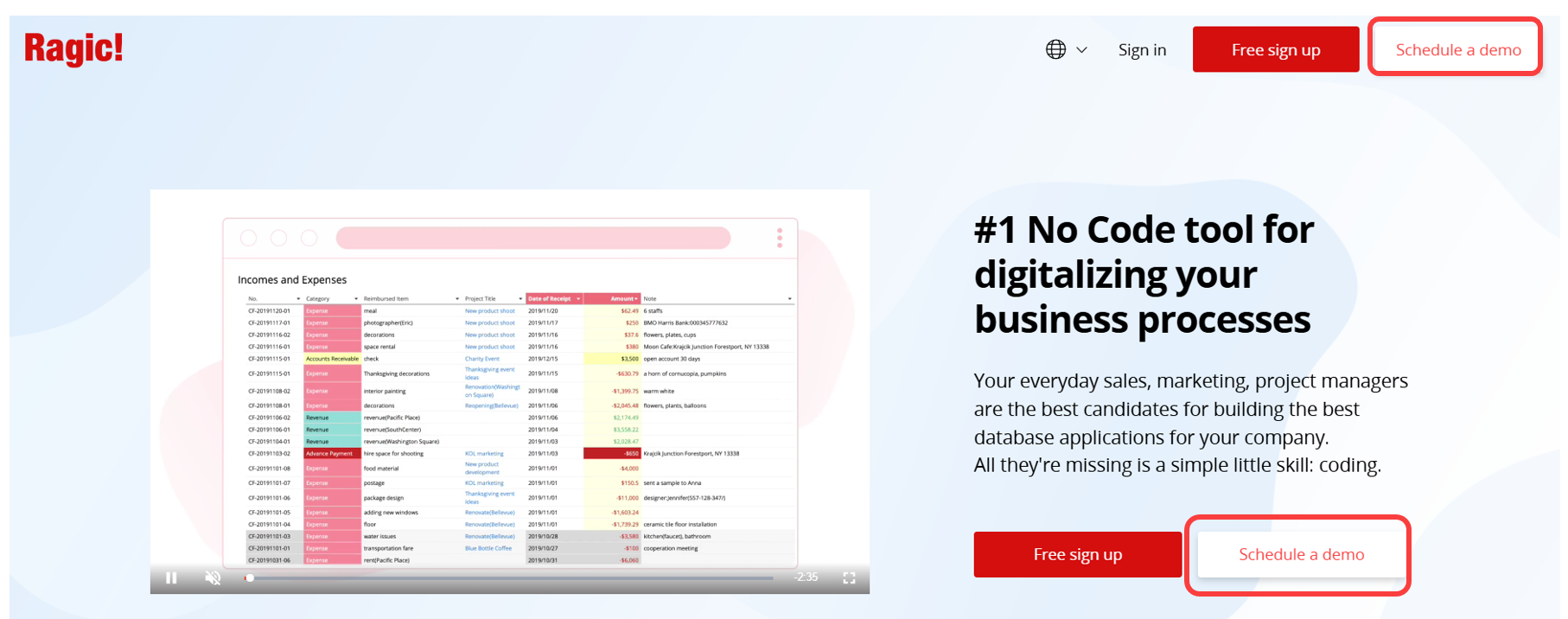This screenshot has width=1568, height=619.
Task: Click the -2:35 remaining time display
Action: (x=806, y=577)
